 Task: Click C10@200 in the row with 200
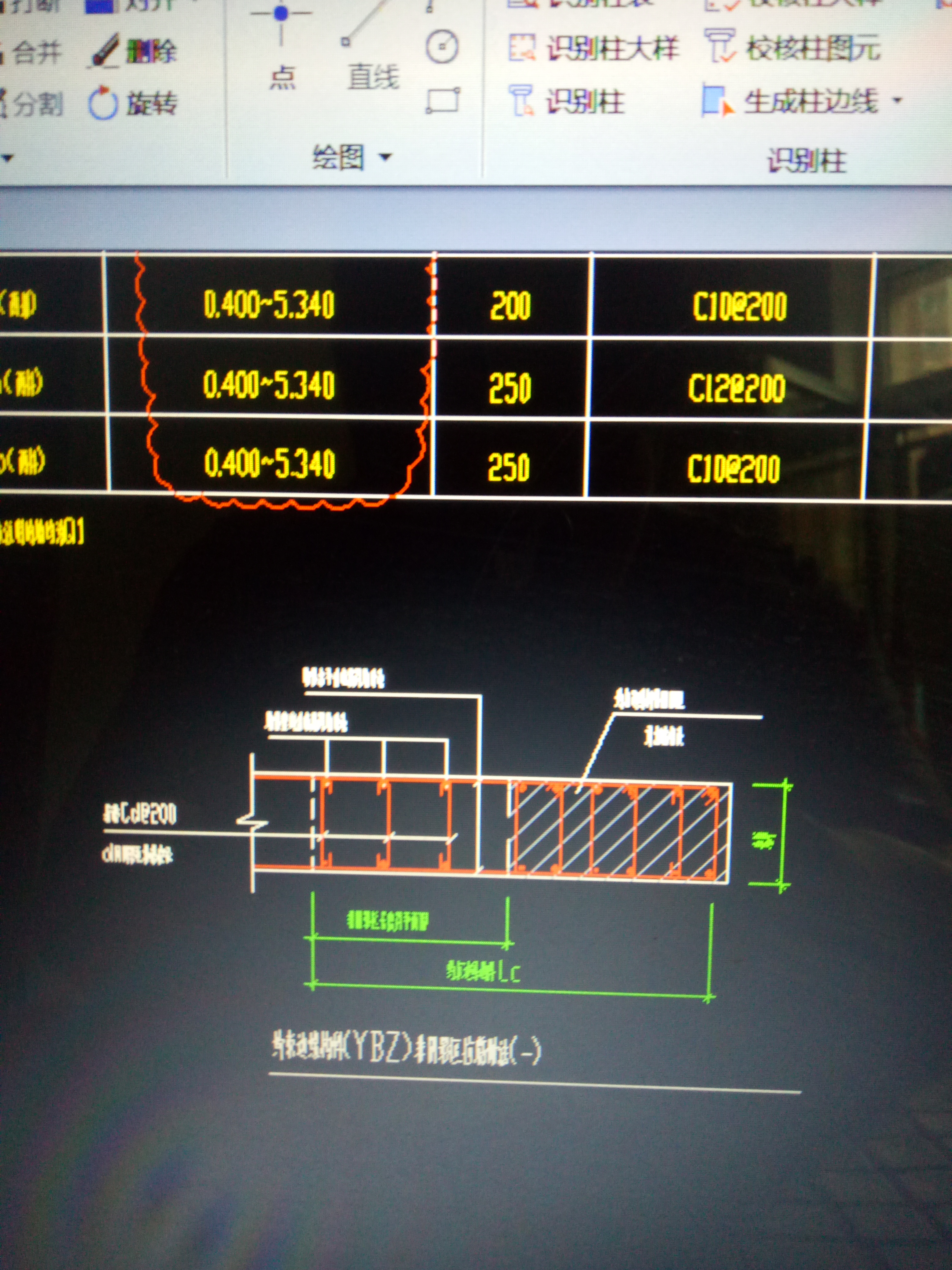pyautogui.click(x=740, y=307)
